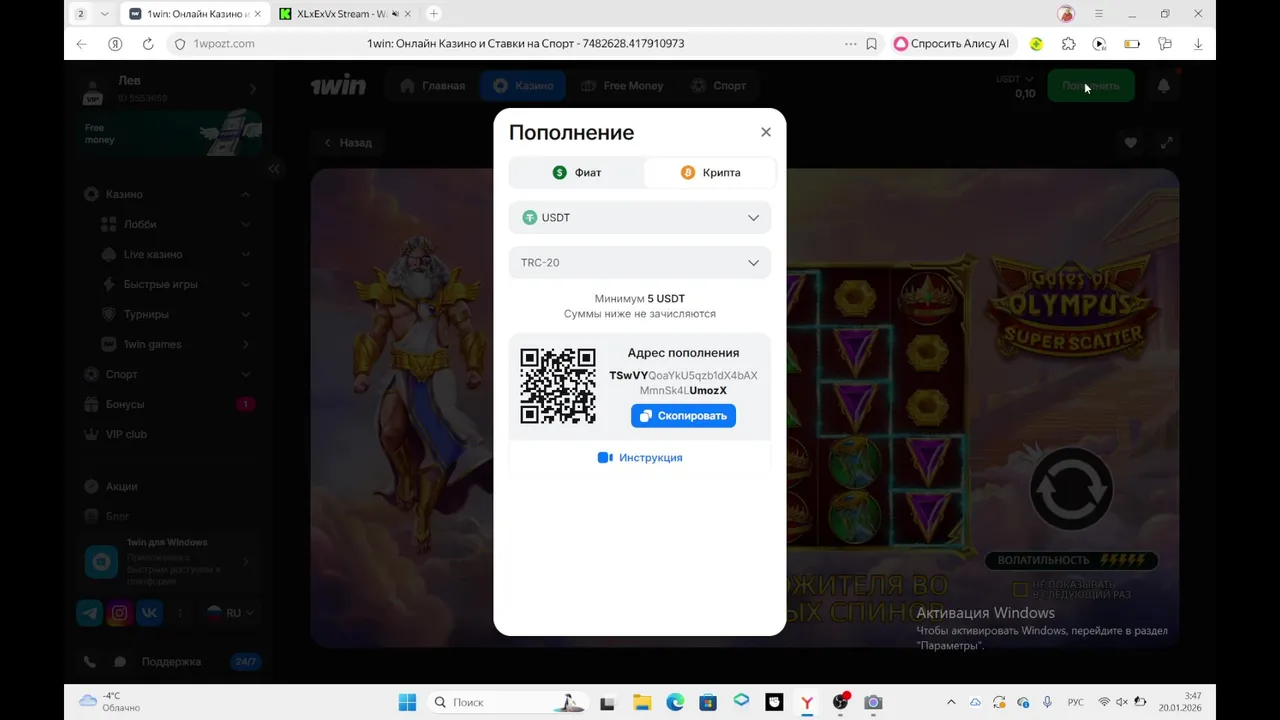Open the Instagram social icon
Screen dimensions: 1280x720
click(x=119, y=613)
